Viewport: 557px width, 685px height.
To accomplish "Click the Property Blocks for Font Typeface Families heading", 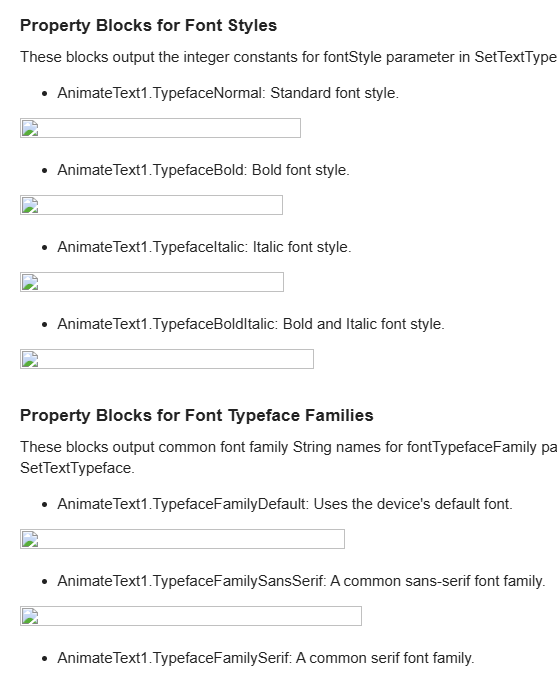I will (197, 415).
